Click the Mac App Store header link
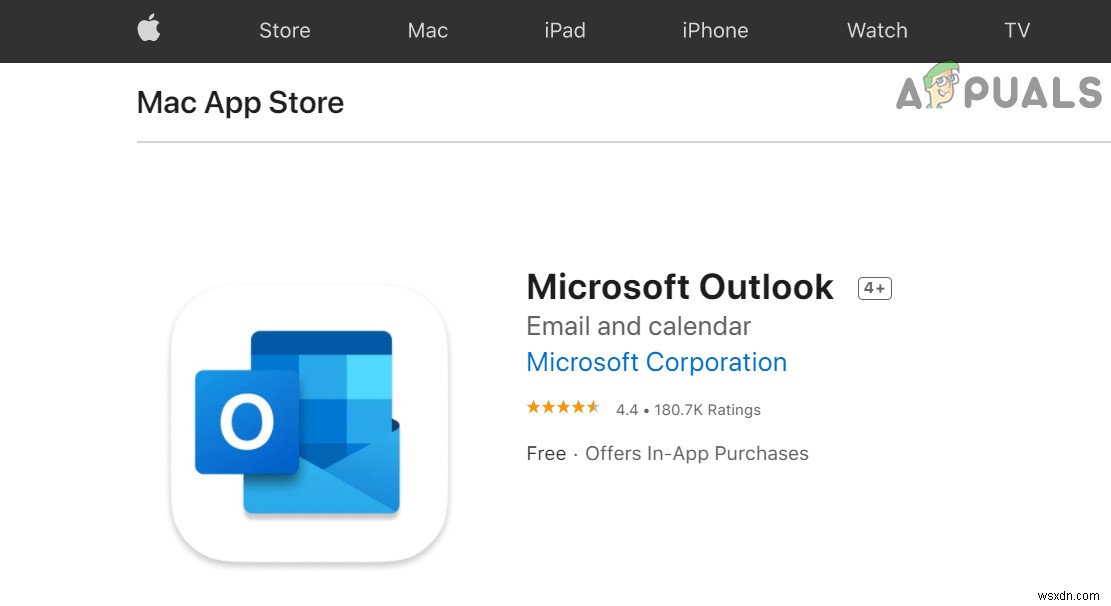The width and height of the screenshot is (1111, 606). click(240, 102)
